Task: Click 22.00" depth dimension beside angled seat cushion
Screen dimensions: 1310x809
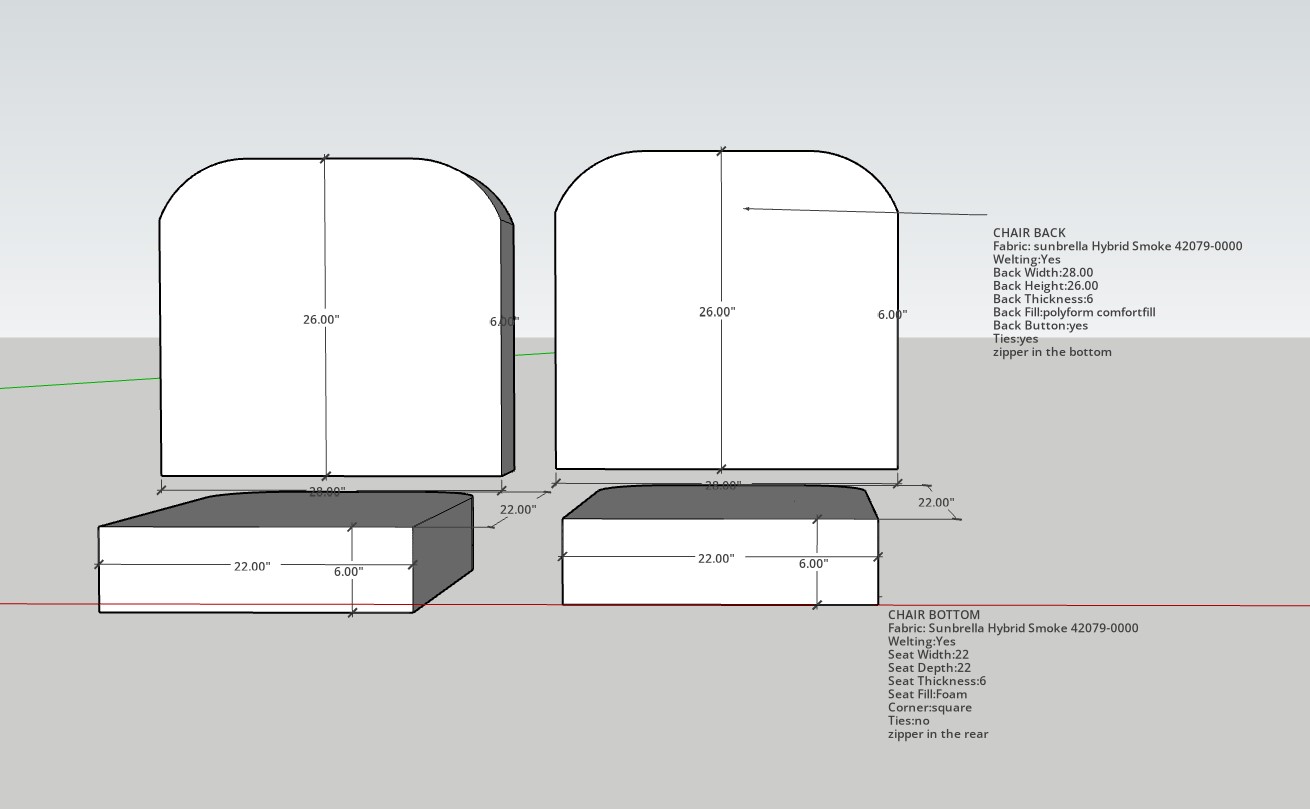Action: coord(518,509)
